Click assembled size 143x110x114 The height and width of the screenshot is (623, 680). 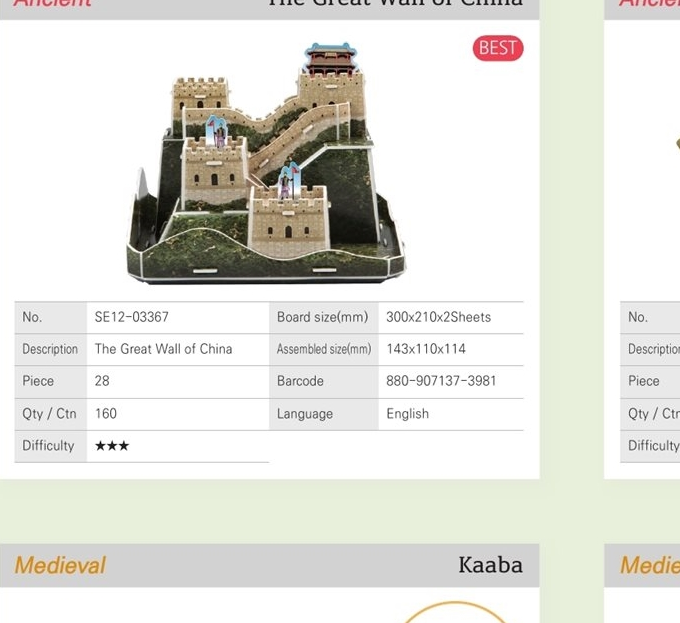(426, 349)
